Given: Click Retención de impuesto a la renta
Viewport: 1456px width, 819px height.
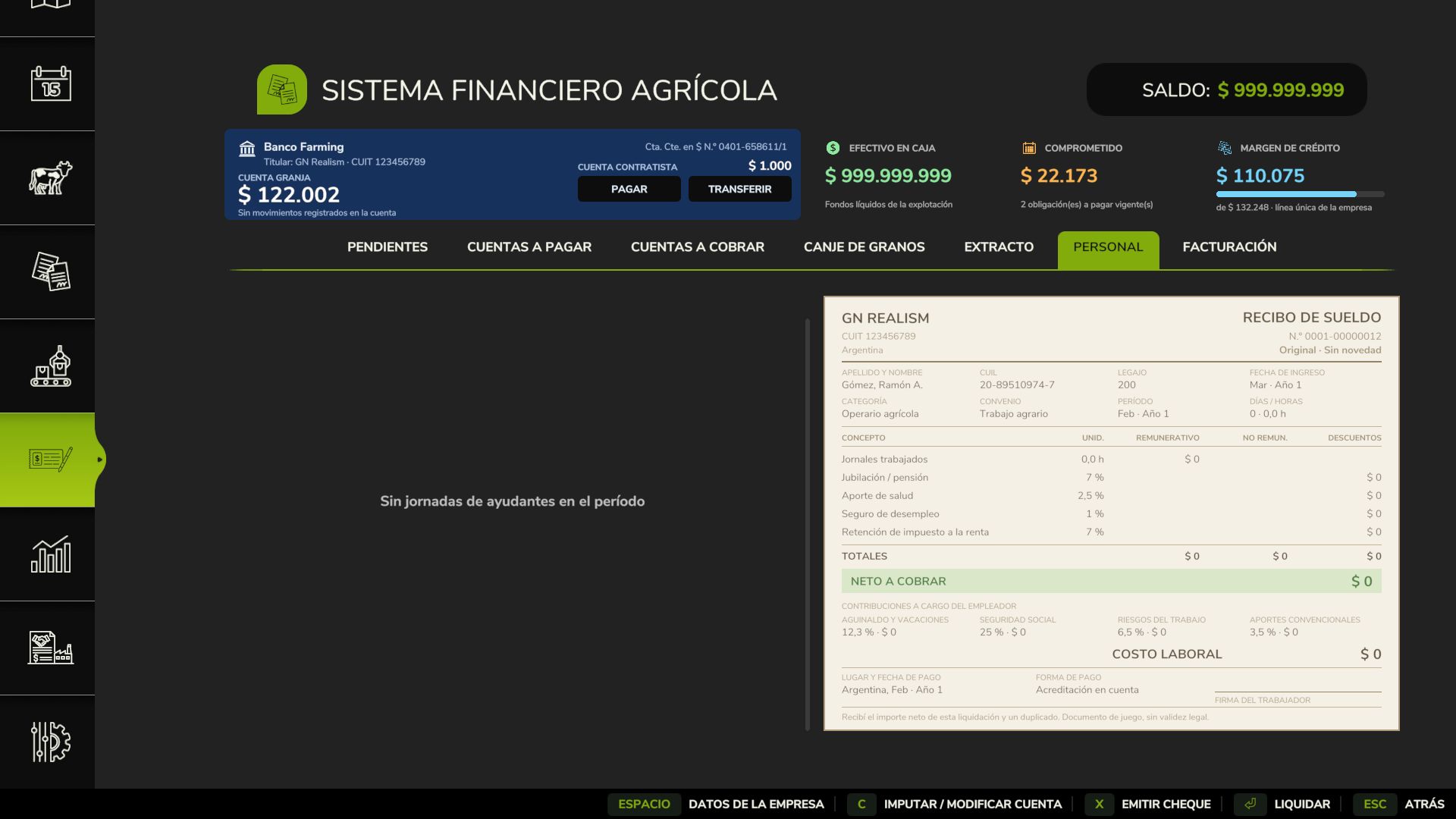Looking at the screenshot, I should [x=915, y=532].
